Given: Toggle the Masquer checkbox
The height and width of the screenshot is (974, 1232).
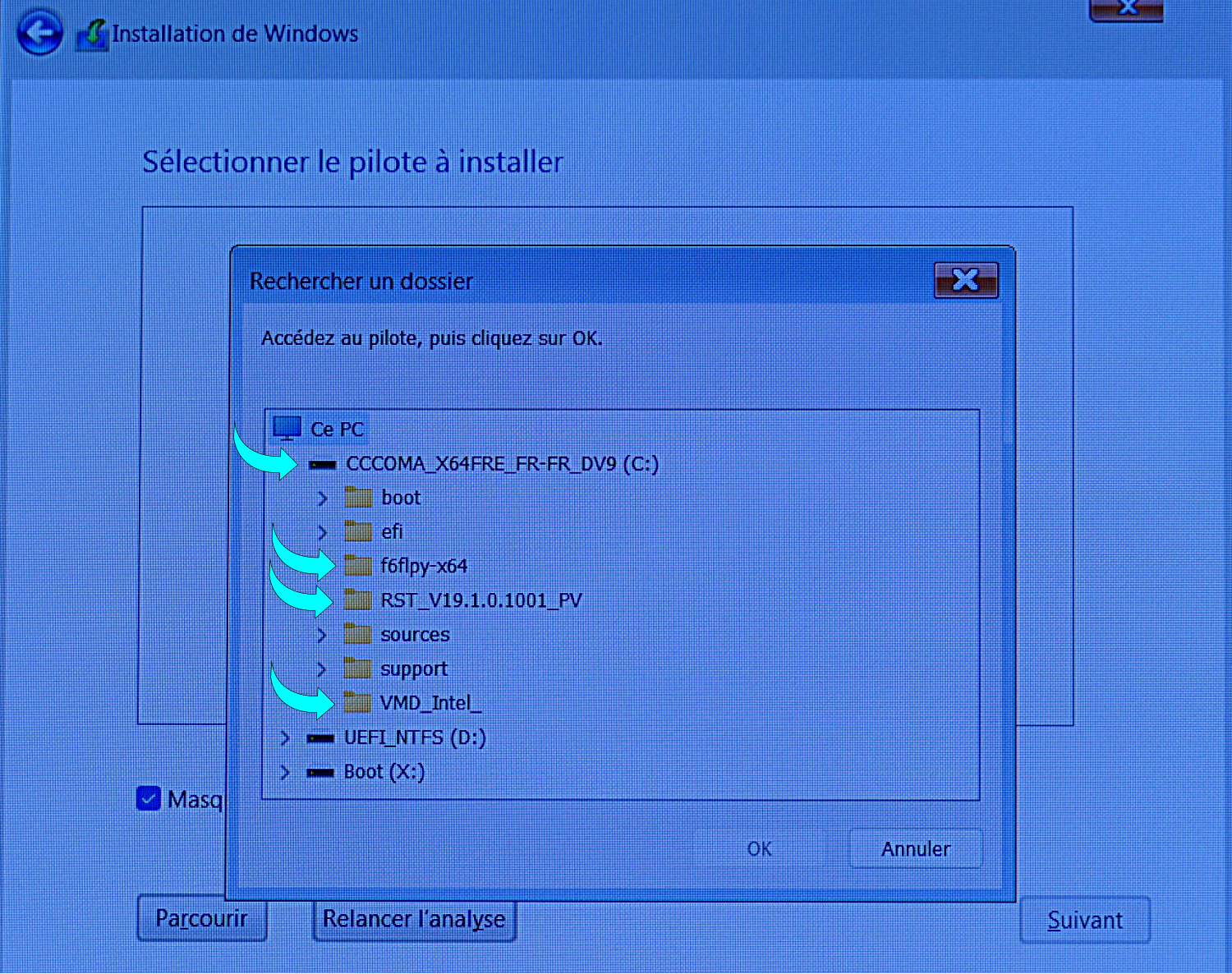Looking at the screenshot, I should (x=149, y=798).
